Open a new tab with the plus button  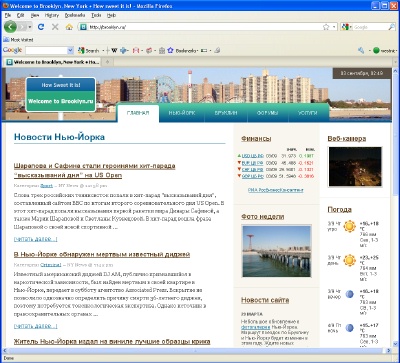(107, 62)
